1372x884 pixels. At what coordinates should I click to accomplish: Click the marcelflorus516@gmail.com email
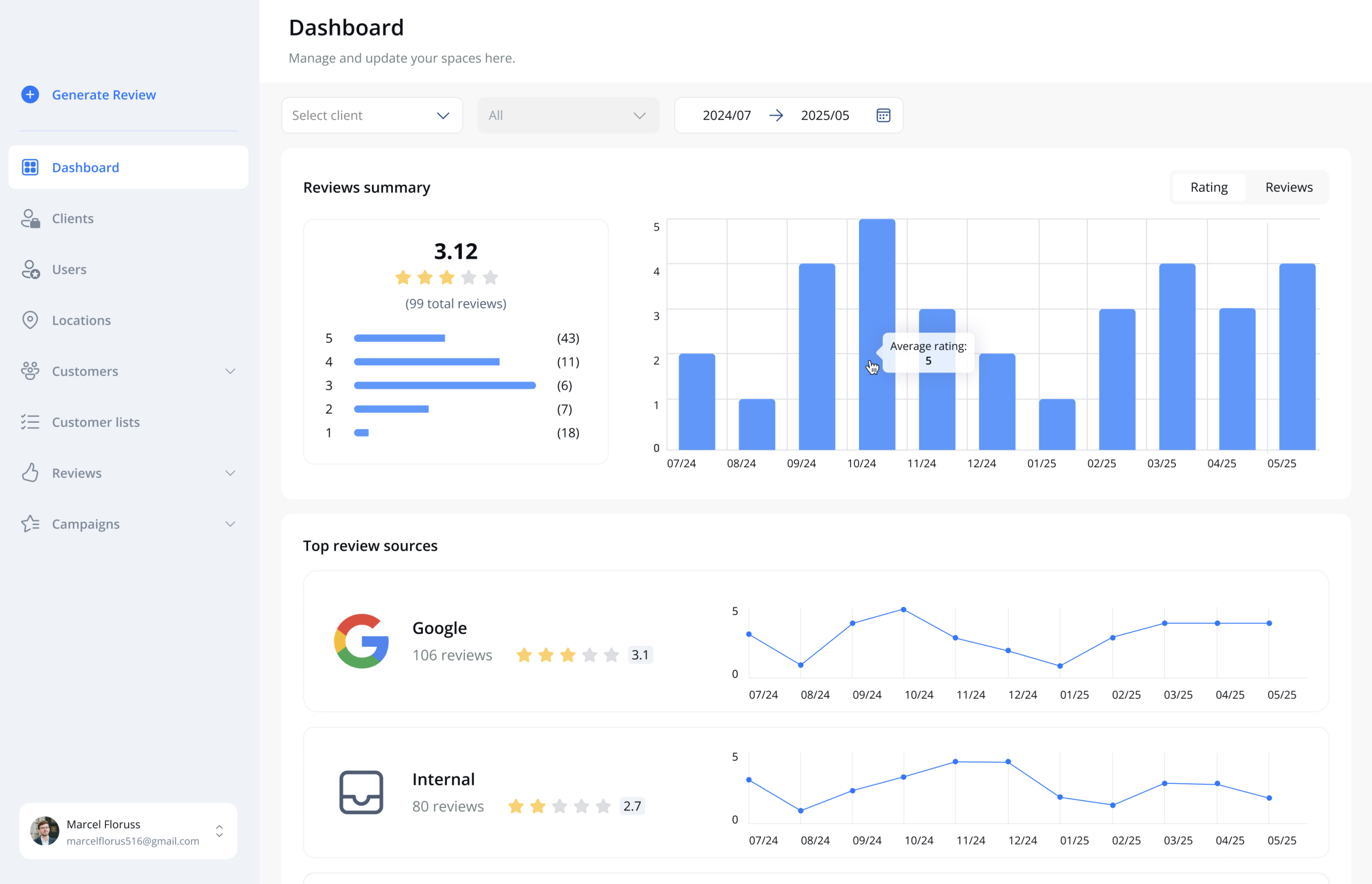point(132,841)
